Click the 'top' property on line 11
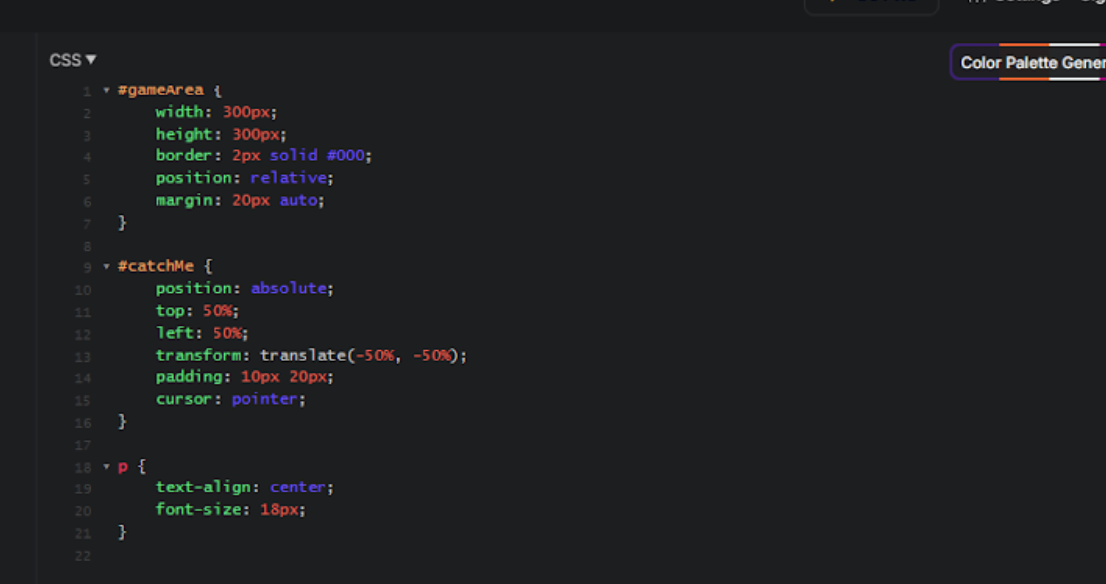Screen dimensions: 1106x584 point(170,311)
